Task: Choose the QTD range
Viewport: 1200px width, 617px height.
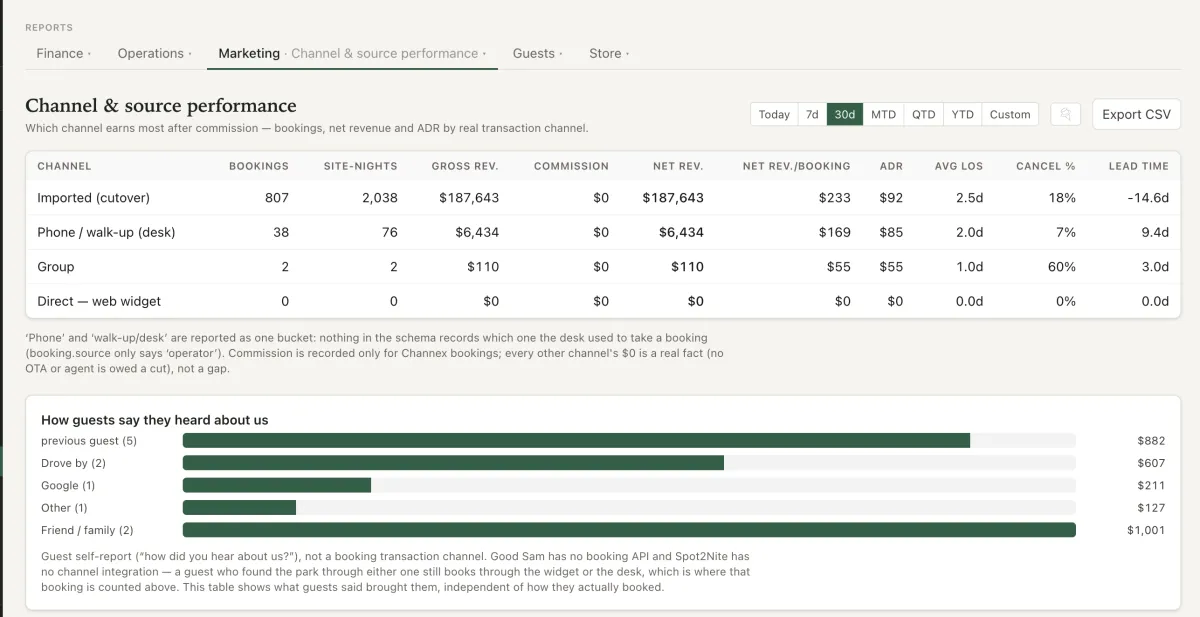Action: (924, 114)
